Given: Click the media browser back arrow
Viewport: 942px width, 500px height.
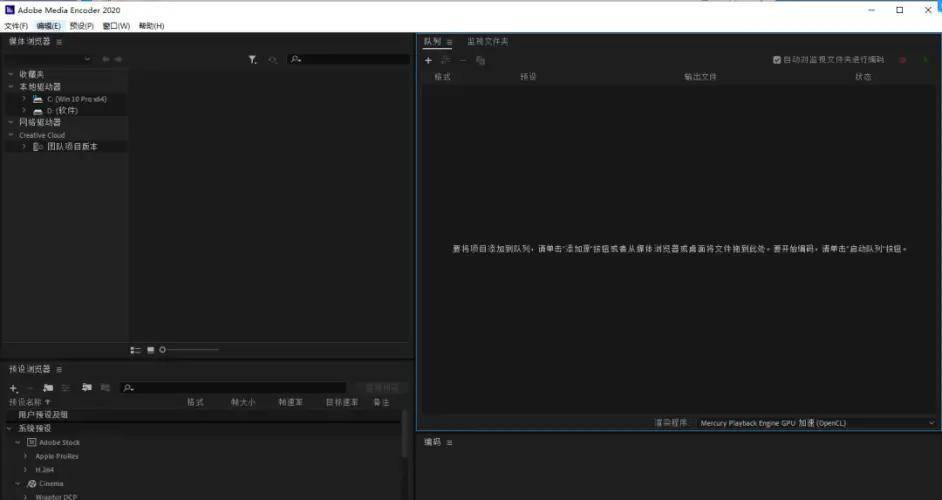Looking at the screenshot, I should (x=106, y=59).
